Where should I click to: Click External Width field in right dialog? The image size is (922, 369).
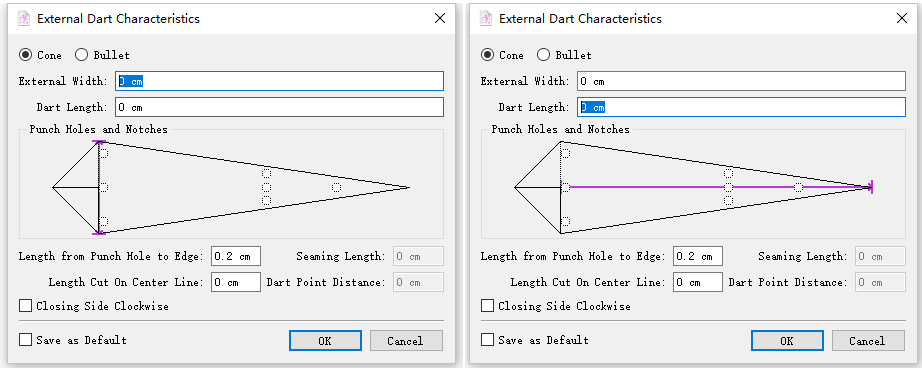741,81
